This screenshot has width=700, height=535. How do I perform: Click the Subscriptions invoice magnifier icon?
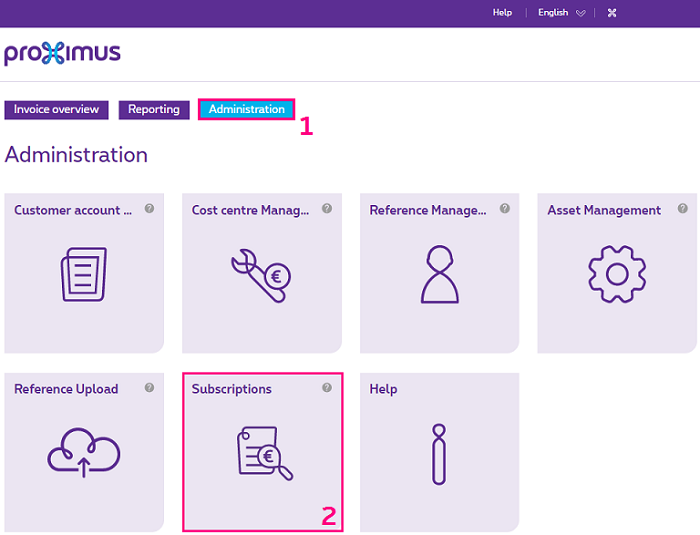pos(264,454)
